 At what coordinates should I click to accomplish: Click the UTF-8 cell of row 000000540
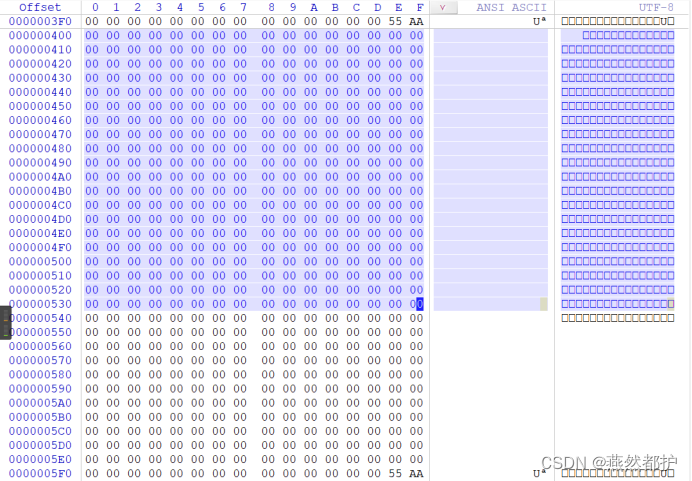pos(618,318)
